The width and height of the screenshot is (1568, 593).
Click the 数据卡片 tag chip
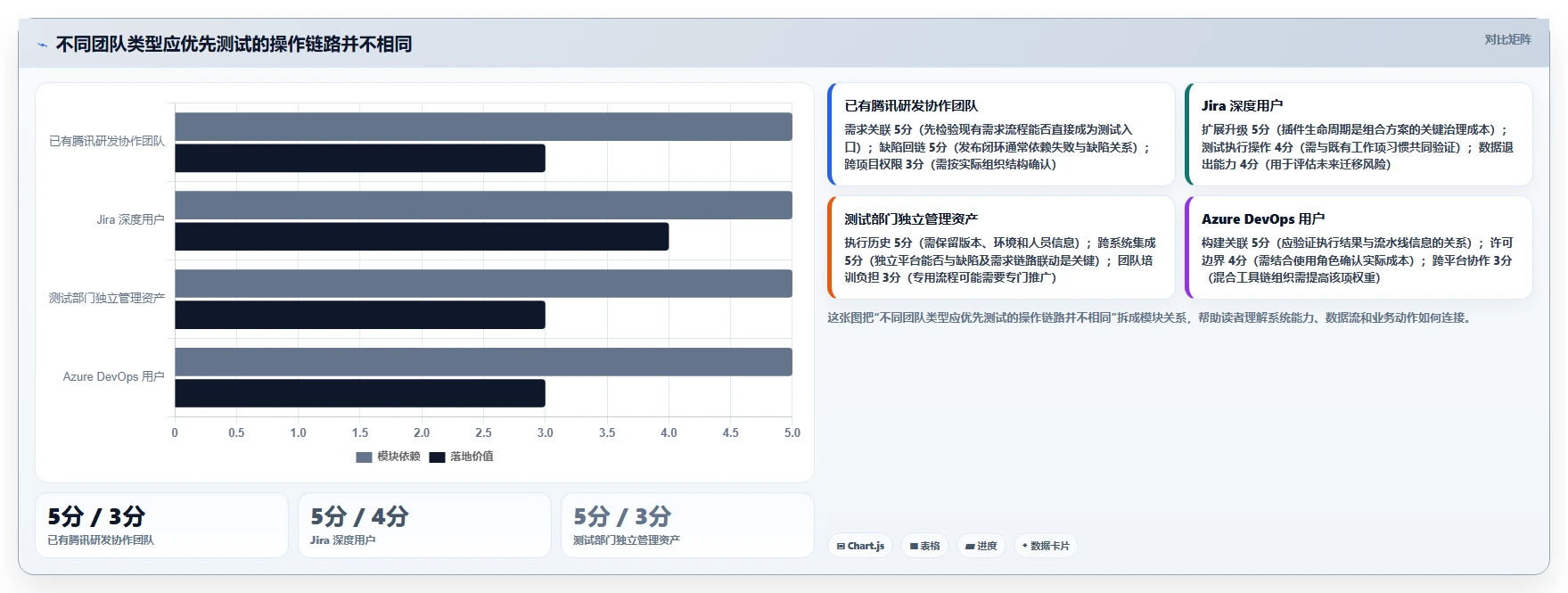1046,546
